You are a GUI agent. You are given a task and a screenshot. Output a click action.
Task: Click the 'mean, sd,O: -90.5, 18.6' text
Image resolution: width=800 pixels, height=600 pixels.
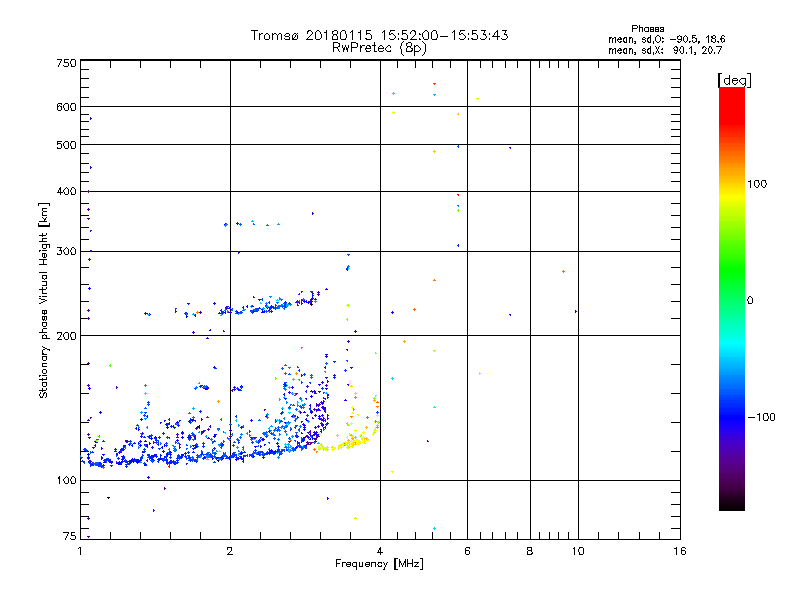point(666,39)
